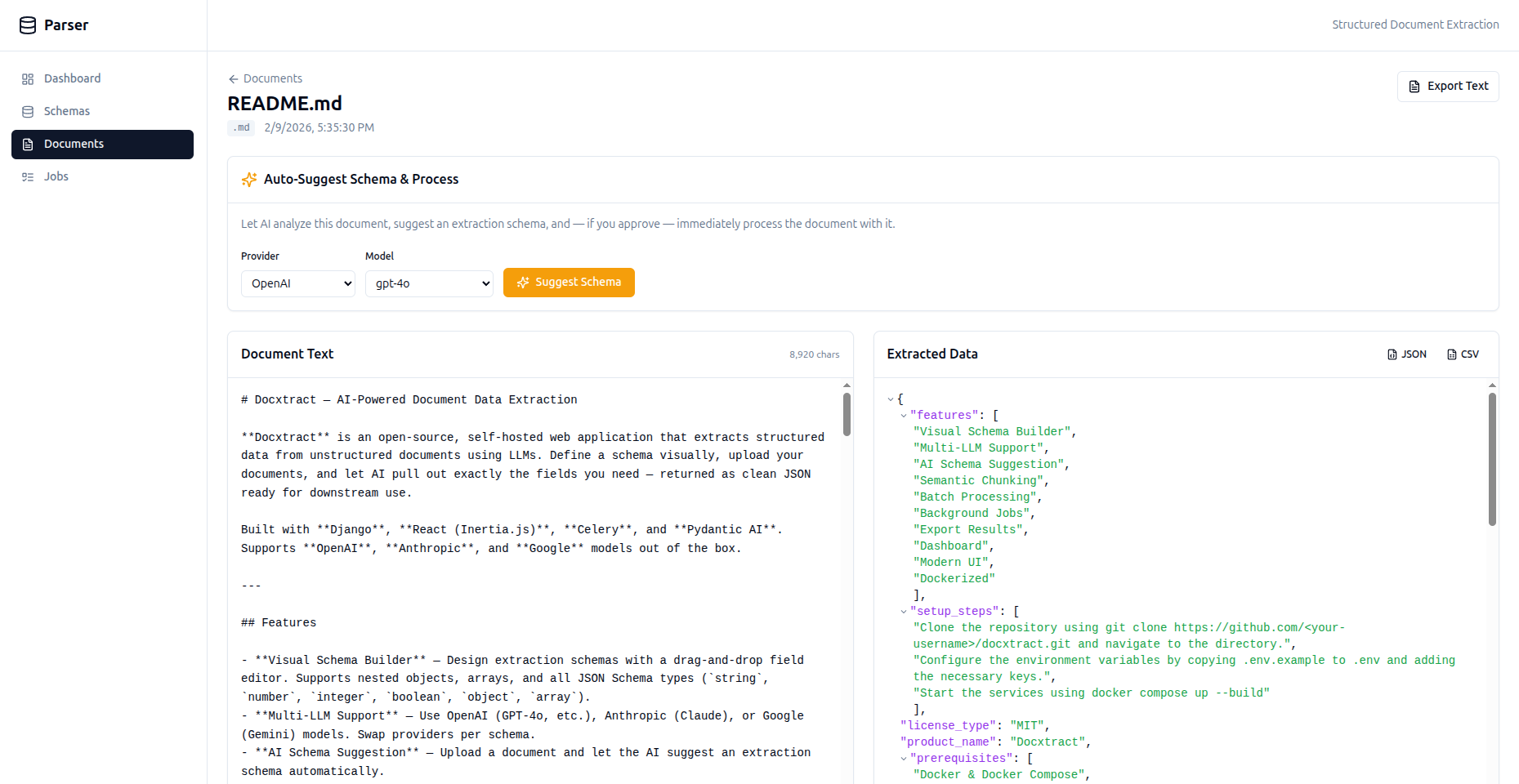The width and height of the screenshot is (1519, 784).
Task: Click the "product_name" key
Action: pos(948,742)
